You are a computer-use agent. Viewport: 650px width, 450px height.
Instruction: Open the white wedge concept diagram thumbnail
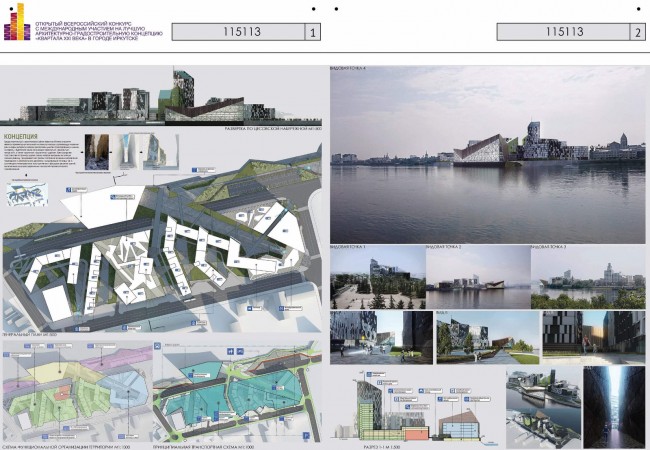coord(128,151)
